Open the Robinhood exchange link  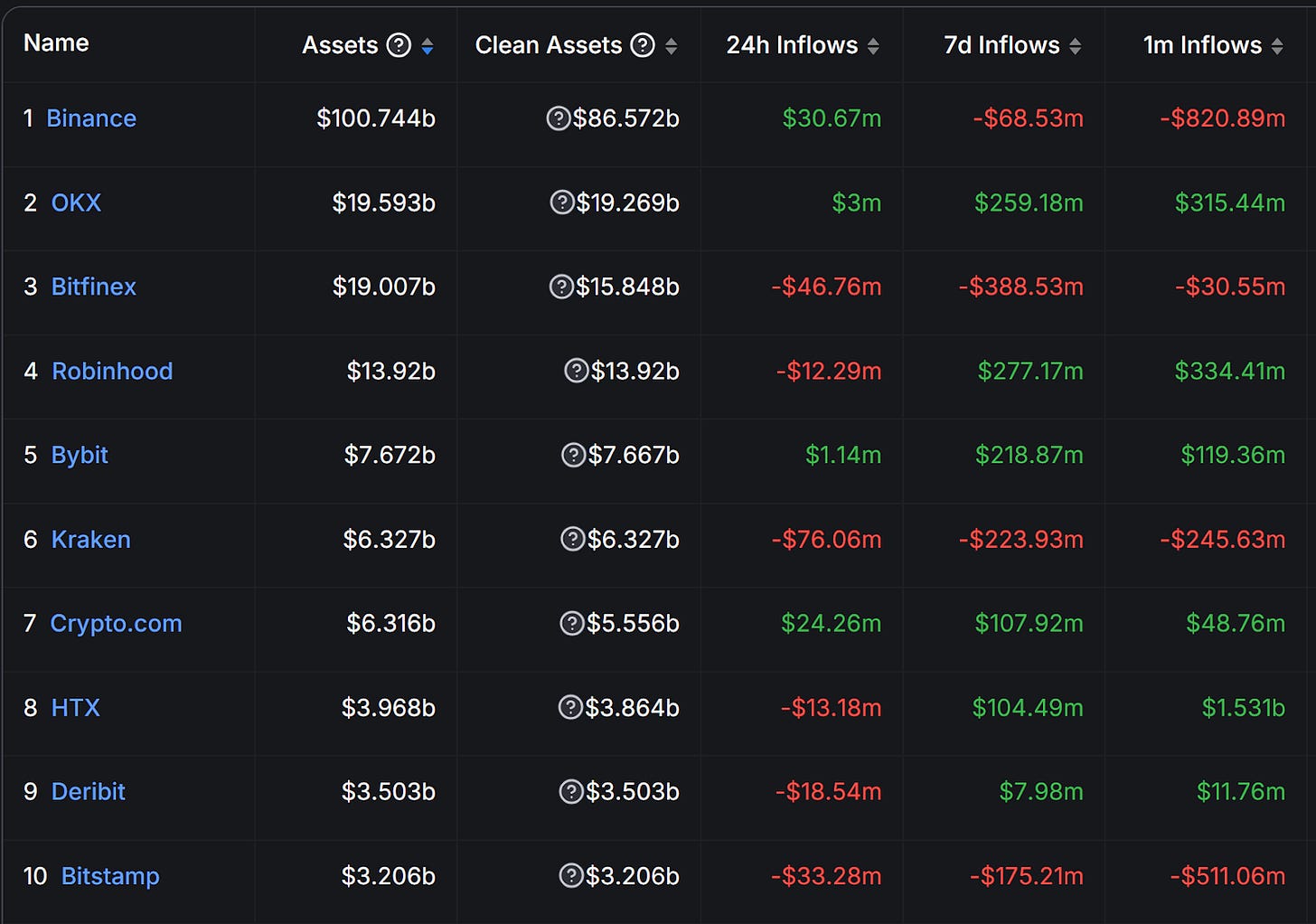(112, 371)
